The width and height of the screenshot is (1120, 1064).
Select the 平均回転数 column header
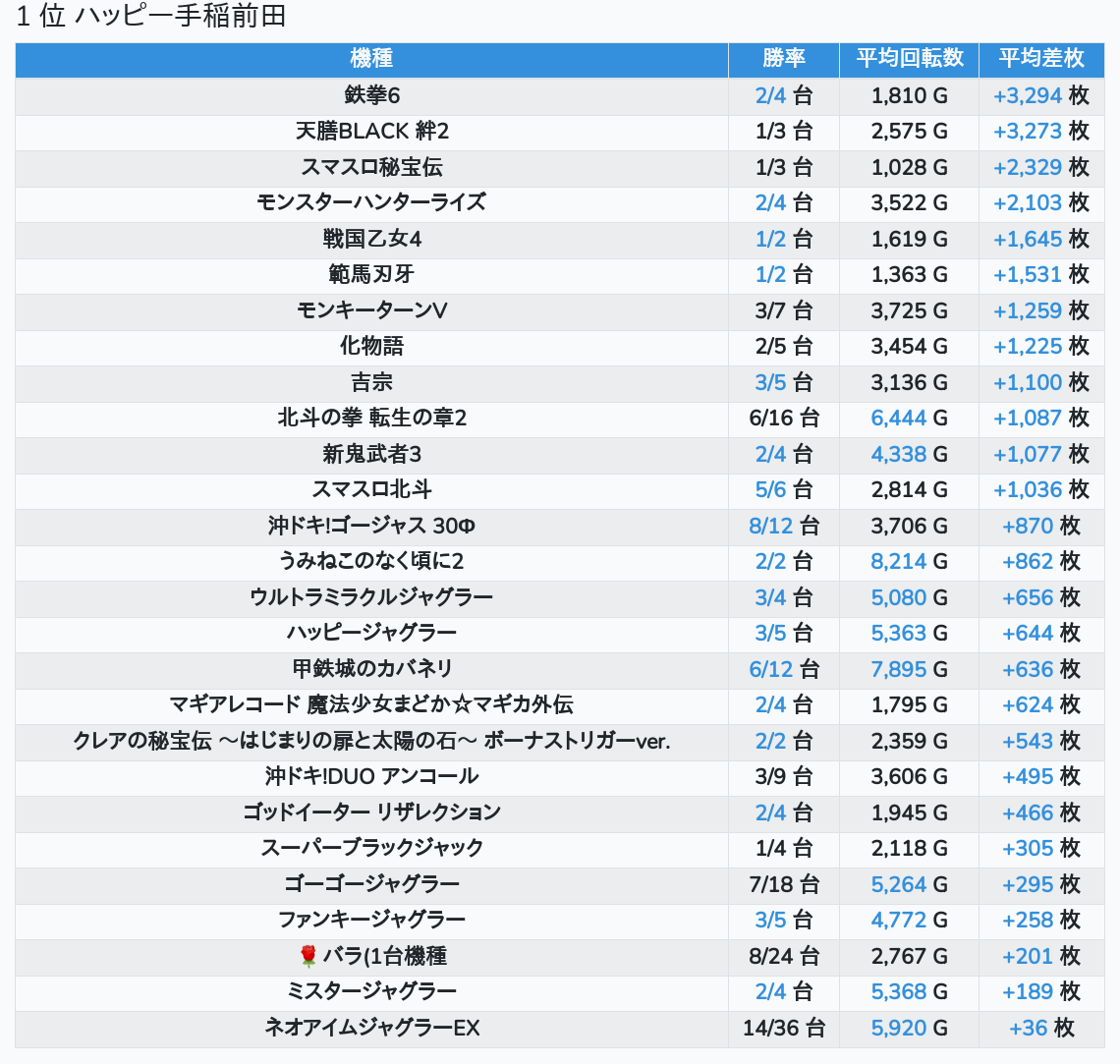point(909,59)
